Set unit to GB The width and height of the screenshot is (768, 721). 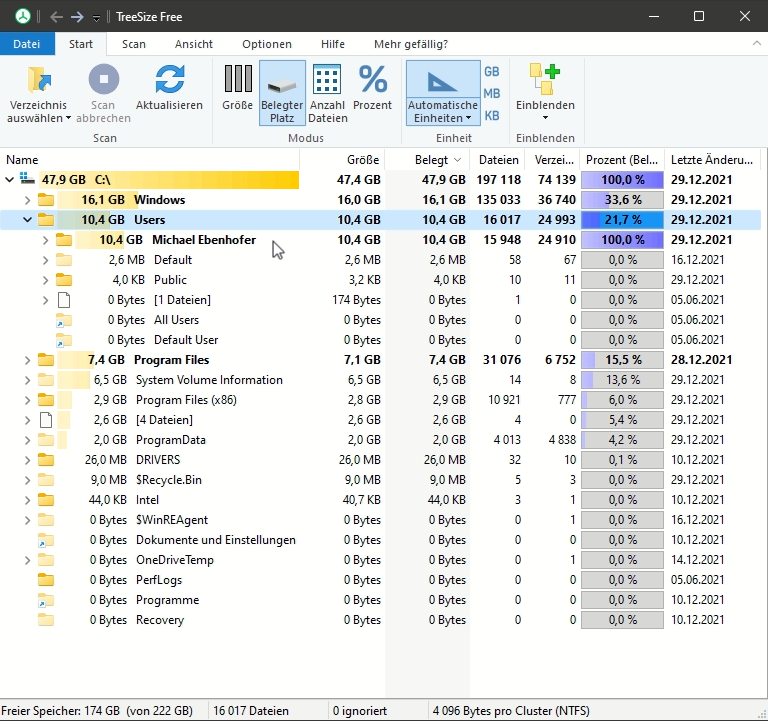(x=492, y=72)
